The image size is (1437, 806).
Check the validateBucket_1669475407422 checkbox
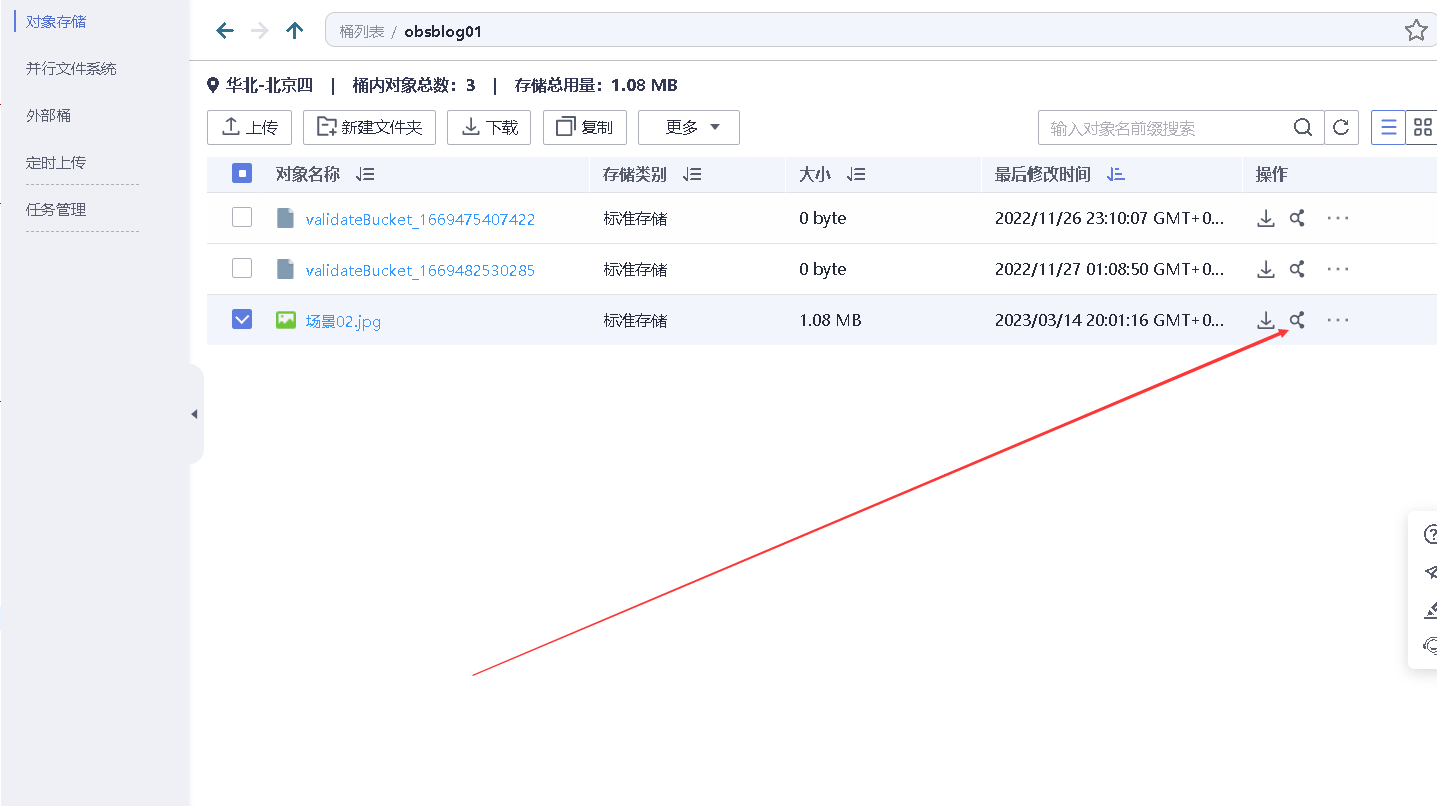point(242,217)
